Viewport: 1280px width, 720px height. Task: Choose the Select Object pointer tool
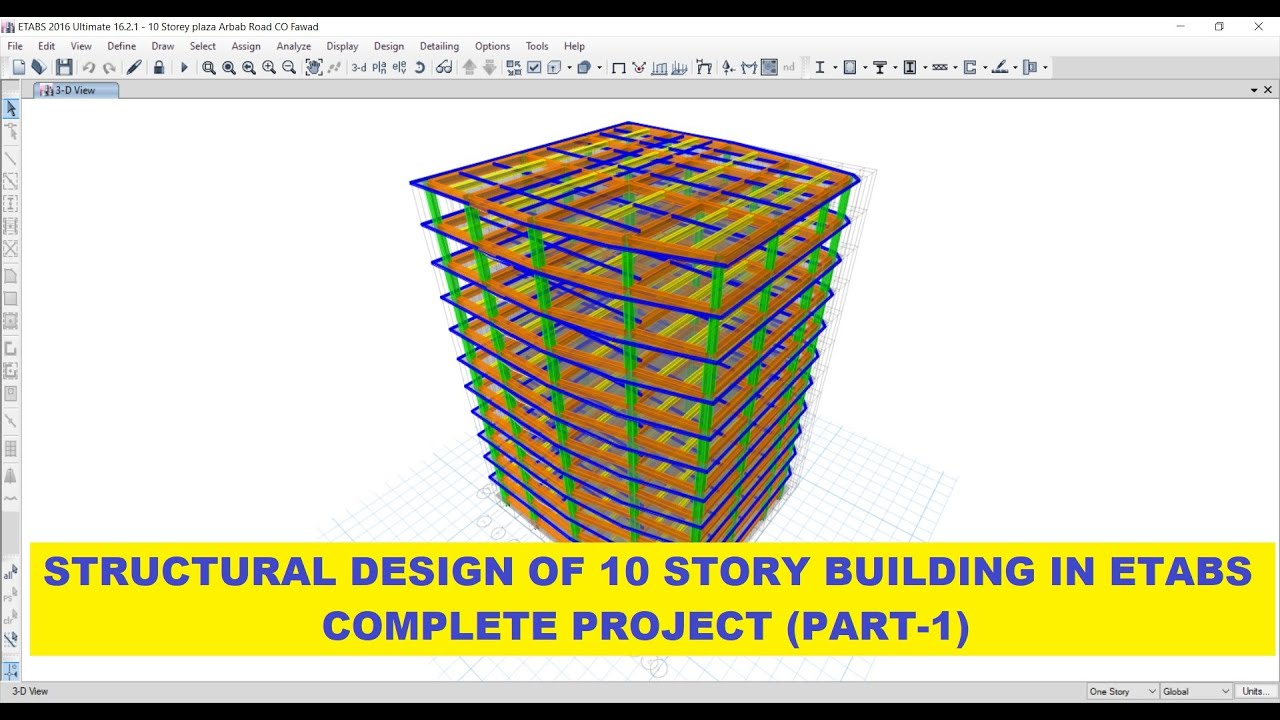11,109
